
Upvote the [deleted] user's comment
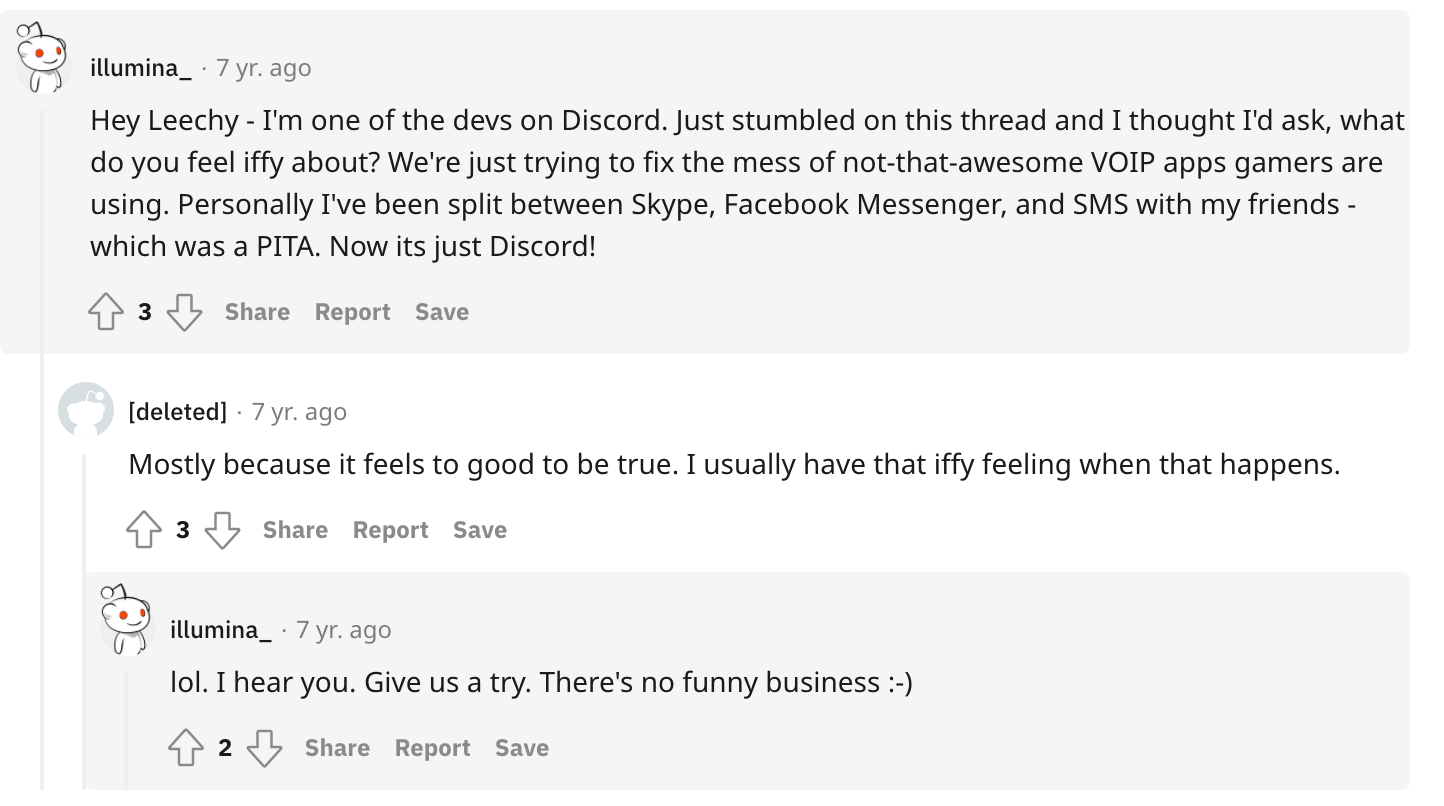point(144,530)
